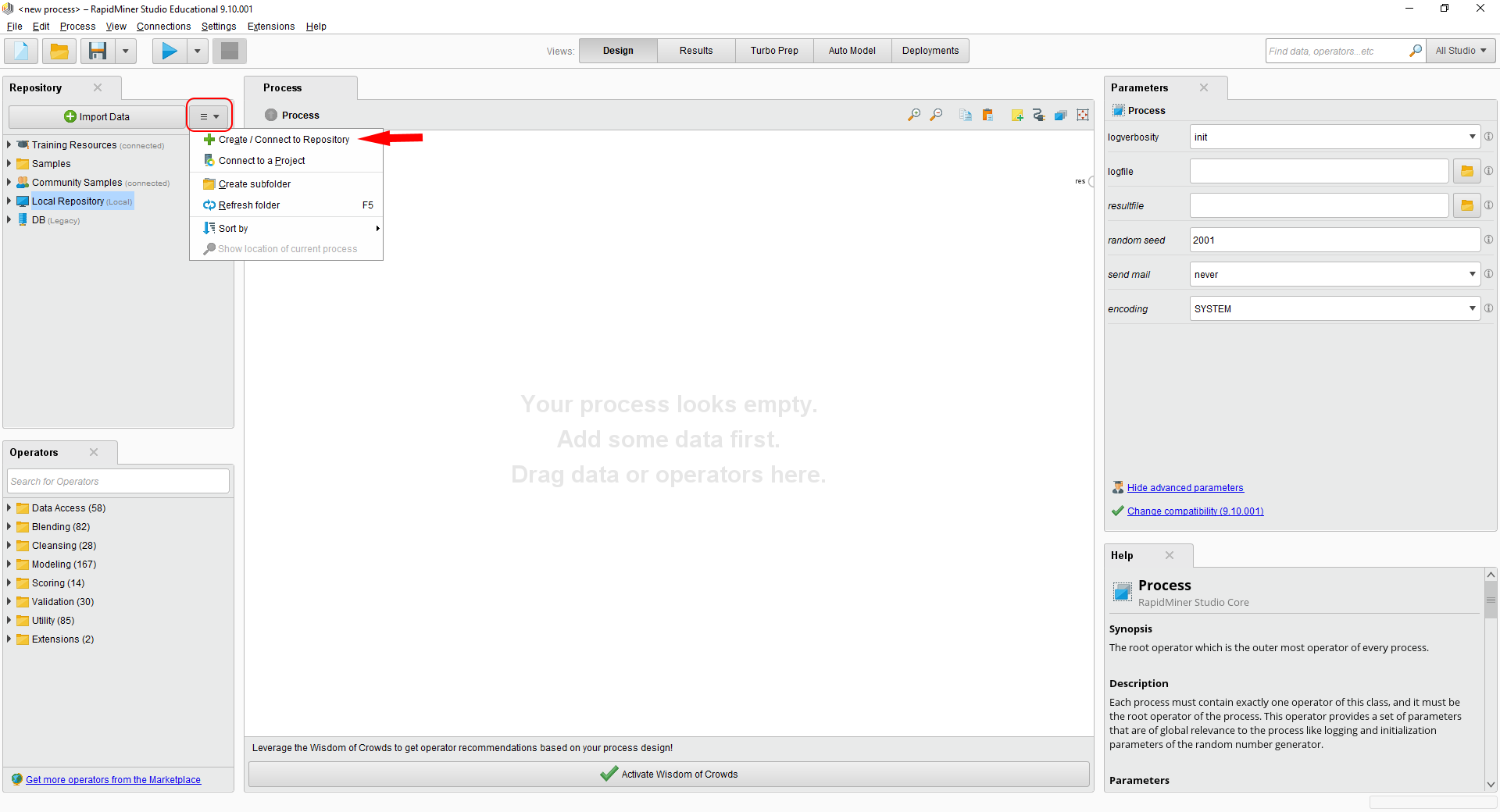Click the info icon next to send mail

click(1489, 274)
